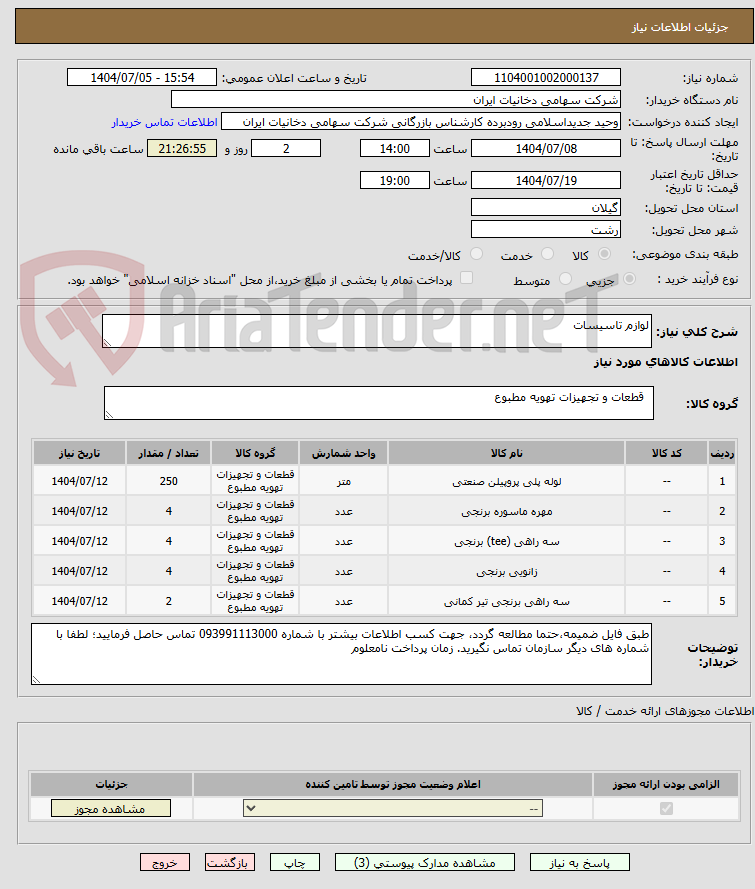Click the کد کالا column header
This screenshot has width=755, height=889.
pos(667,453)
